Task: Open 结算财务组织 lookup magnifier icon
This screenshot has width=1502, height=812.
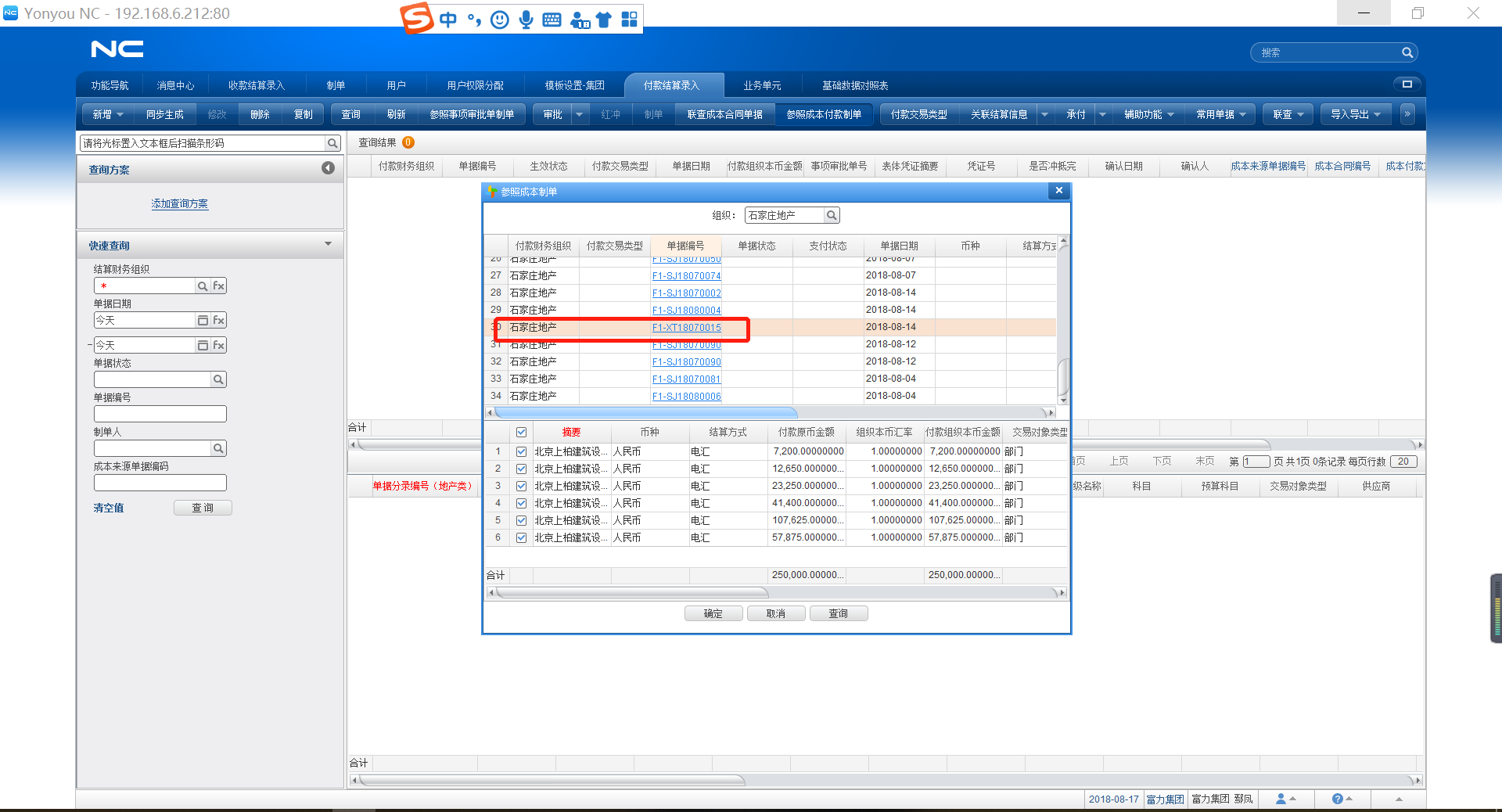Action: (x=203, y=286)
